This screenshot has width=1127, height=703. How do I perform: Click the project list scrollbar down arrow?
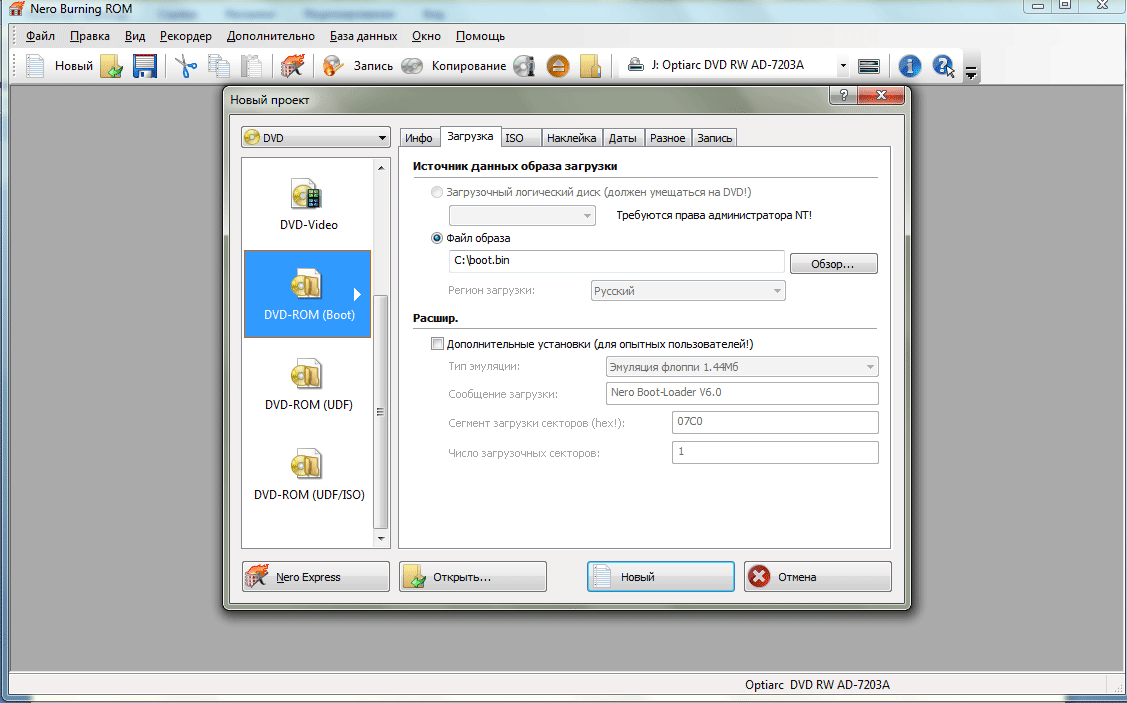(381, 538)
